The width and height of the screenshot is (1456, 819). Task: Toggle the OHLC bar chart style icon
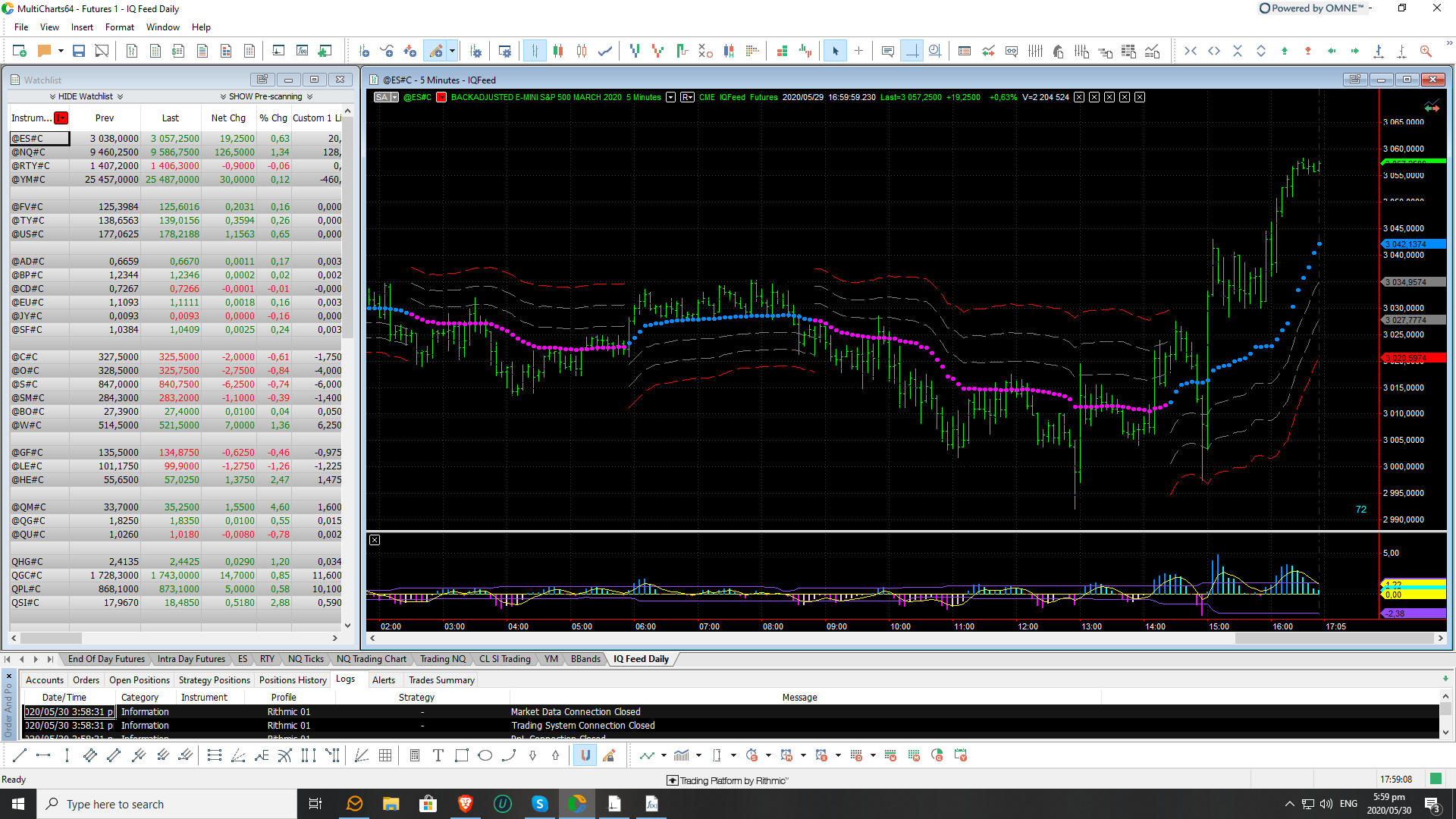535,51
